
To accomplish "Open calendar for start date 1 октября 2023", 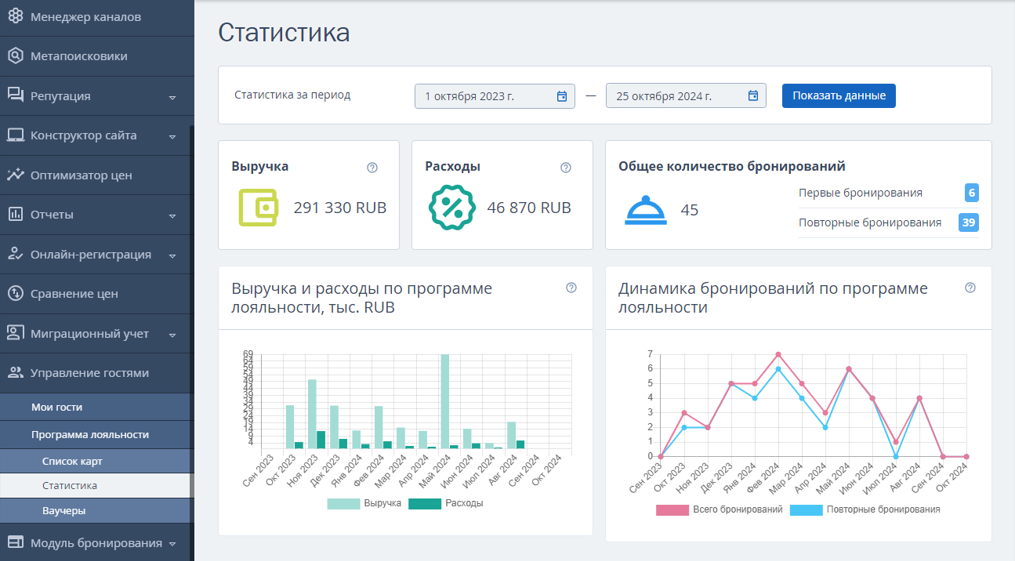I will point(562,96).
